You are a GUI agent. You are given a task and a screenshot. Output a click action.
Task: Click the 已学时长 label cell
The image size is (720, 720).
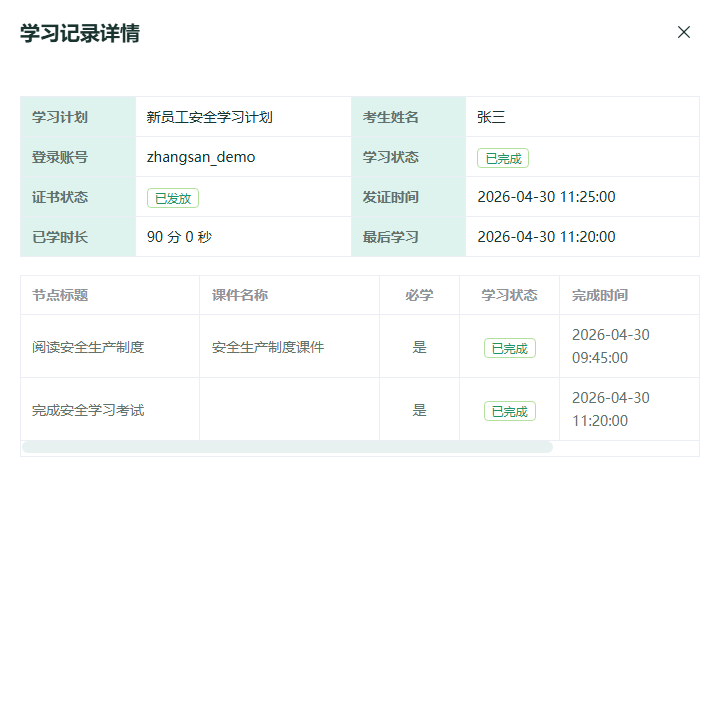(x=78, y=236)
